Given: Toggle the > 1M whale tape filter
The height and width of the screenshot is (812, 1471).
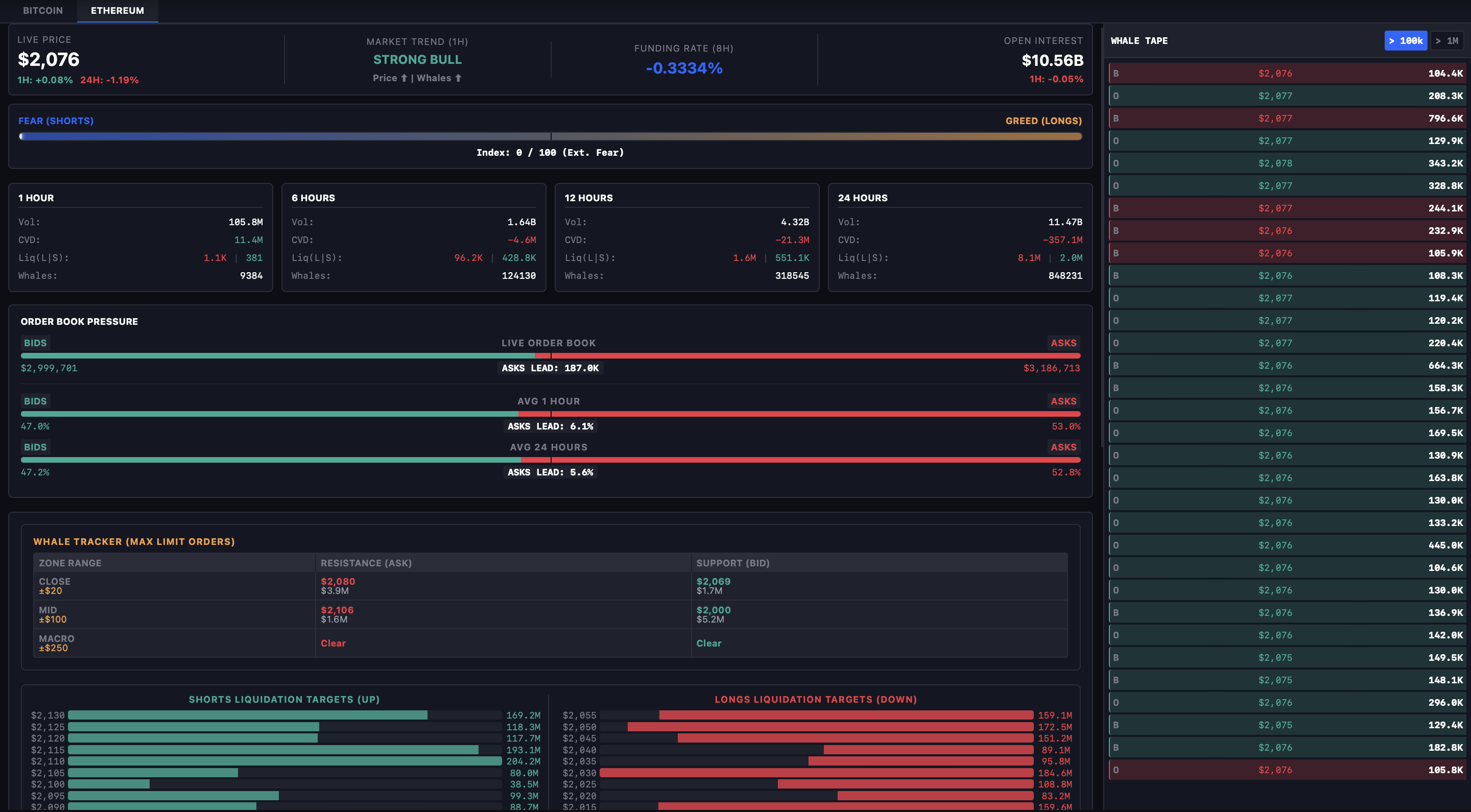Looking at the screenshot, I should 1447,40.
